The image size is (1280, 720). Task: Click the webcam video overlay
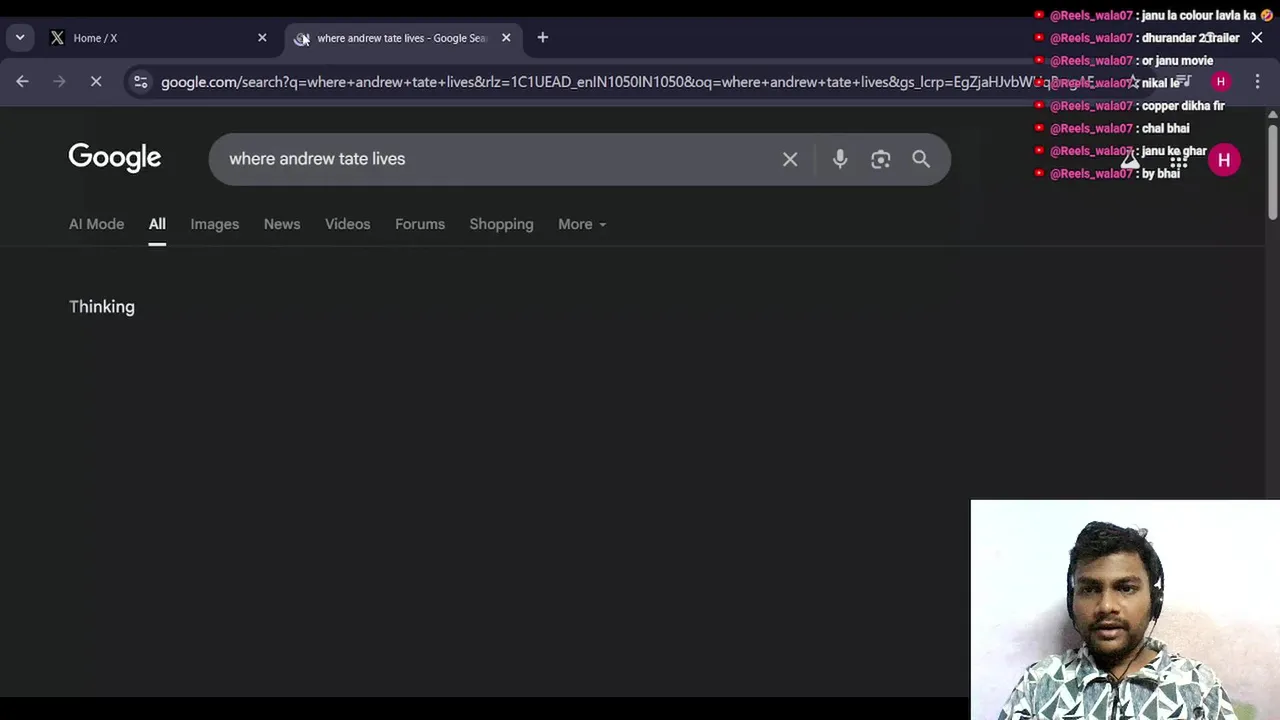click(1125, 610)
